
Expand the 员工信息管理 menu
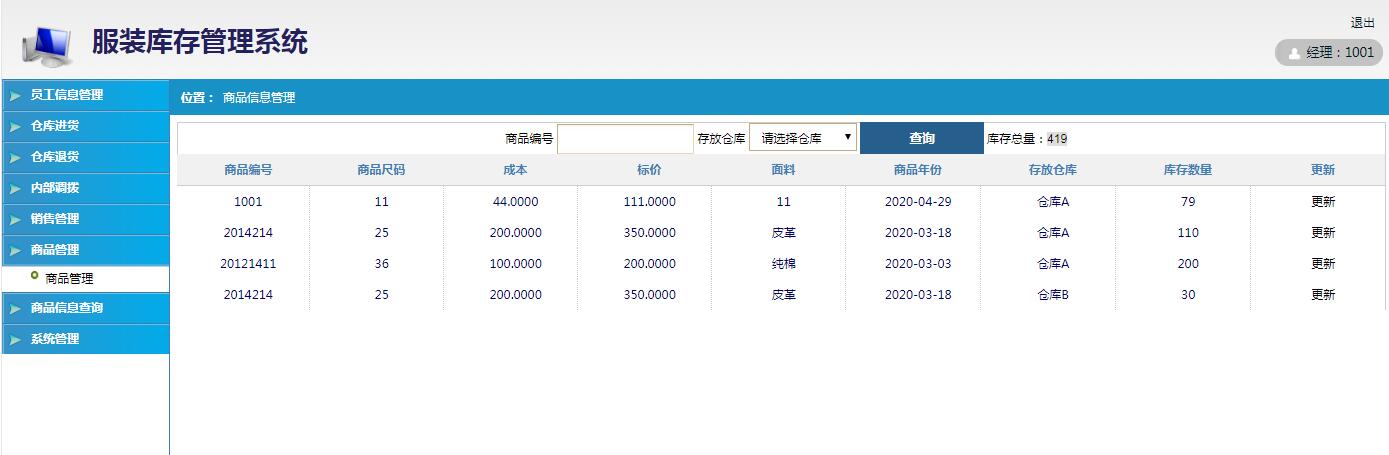tap(85, 95)
